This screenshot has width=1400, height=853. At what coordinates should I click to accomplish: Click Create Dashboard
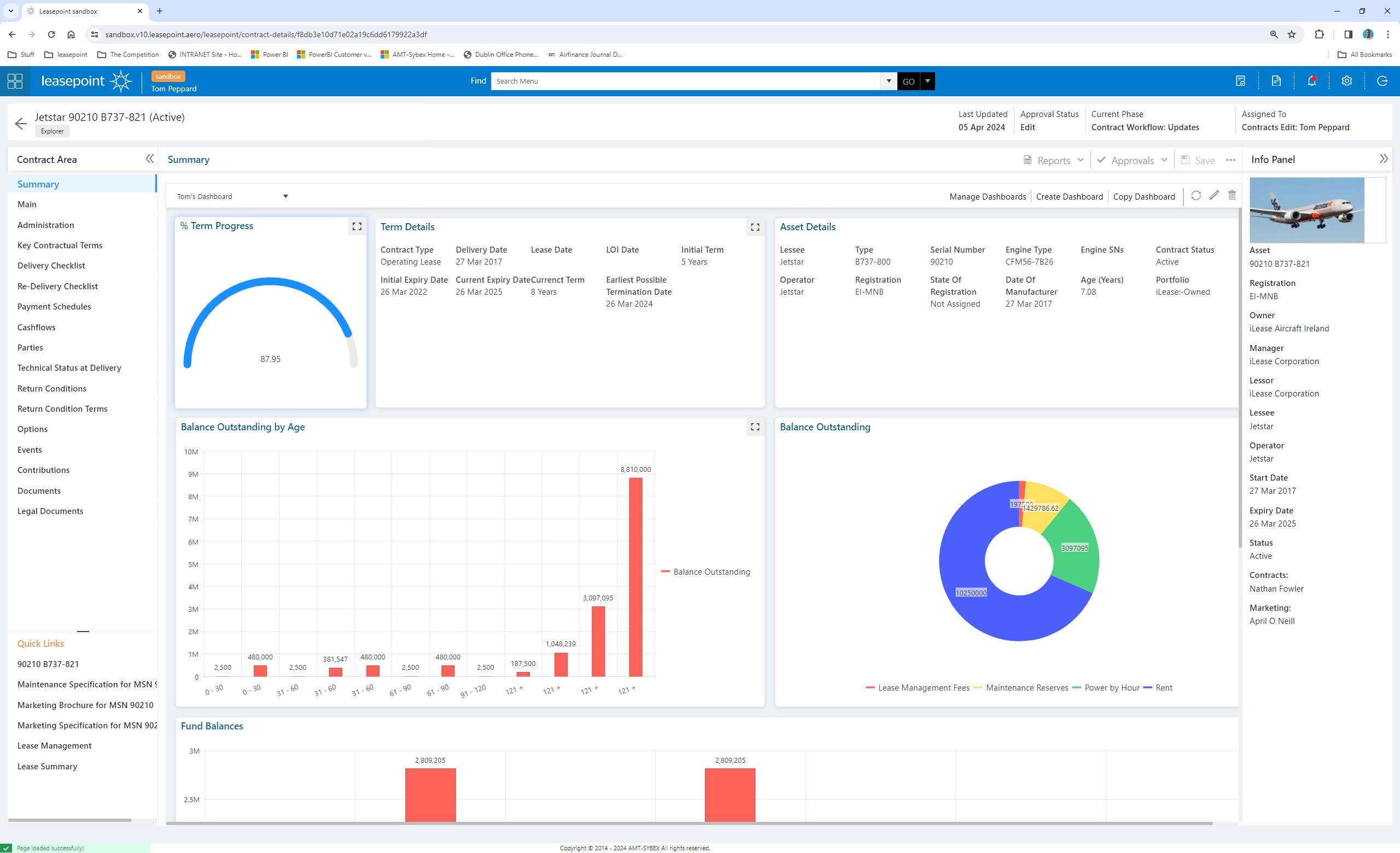pyautogui.click(x=1069, y=196)
